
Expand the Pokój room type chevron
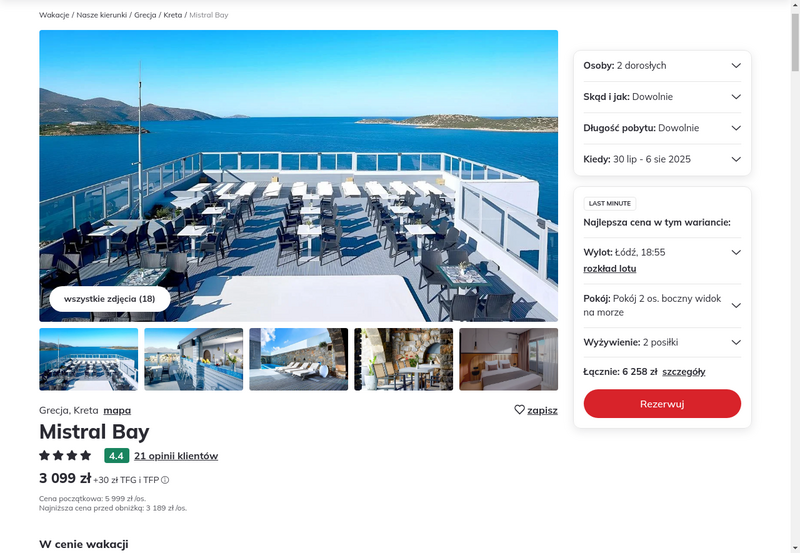736,306
